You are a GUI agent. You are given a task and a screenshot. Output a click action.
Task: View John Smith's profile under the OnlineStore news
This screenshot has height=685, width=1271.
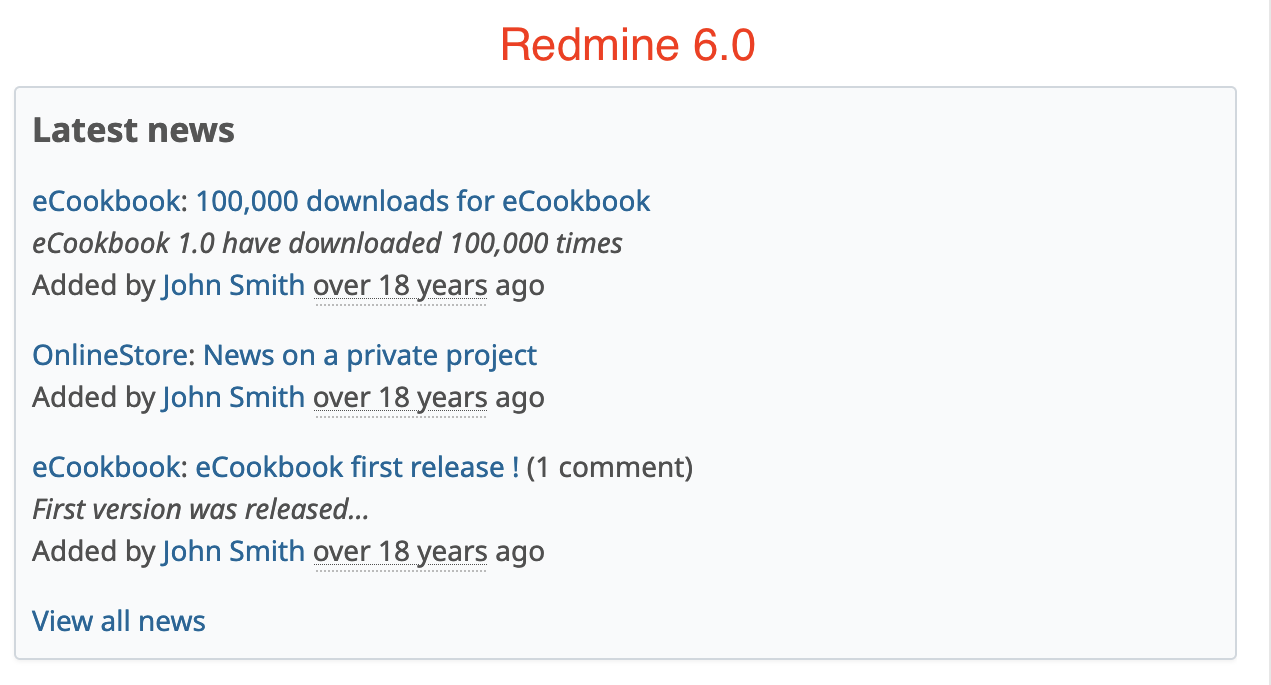point(233,397)
